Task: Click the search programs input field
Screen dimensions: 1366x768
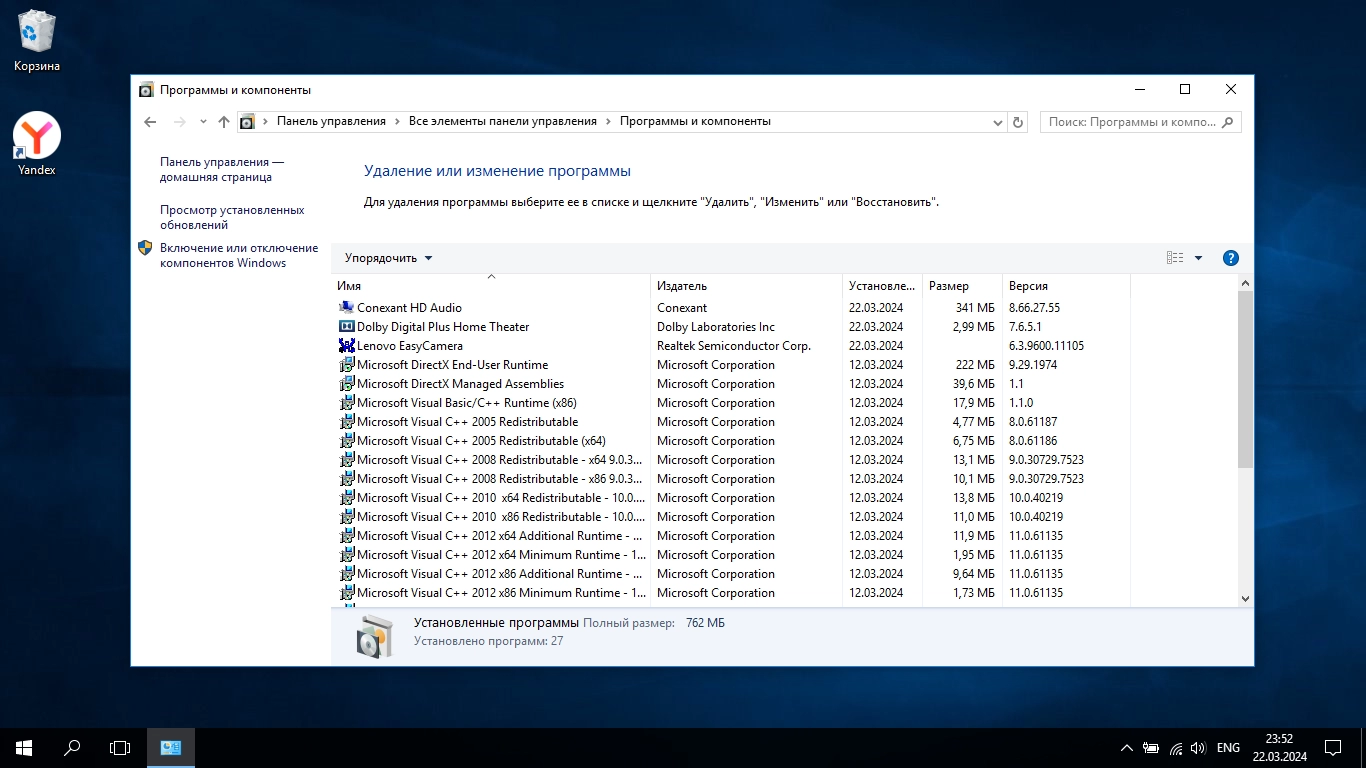Action: tap(1130, 122)
